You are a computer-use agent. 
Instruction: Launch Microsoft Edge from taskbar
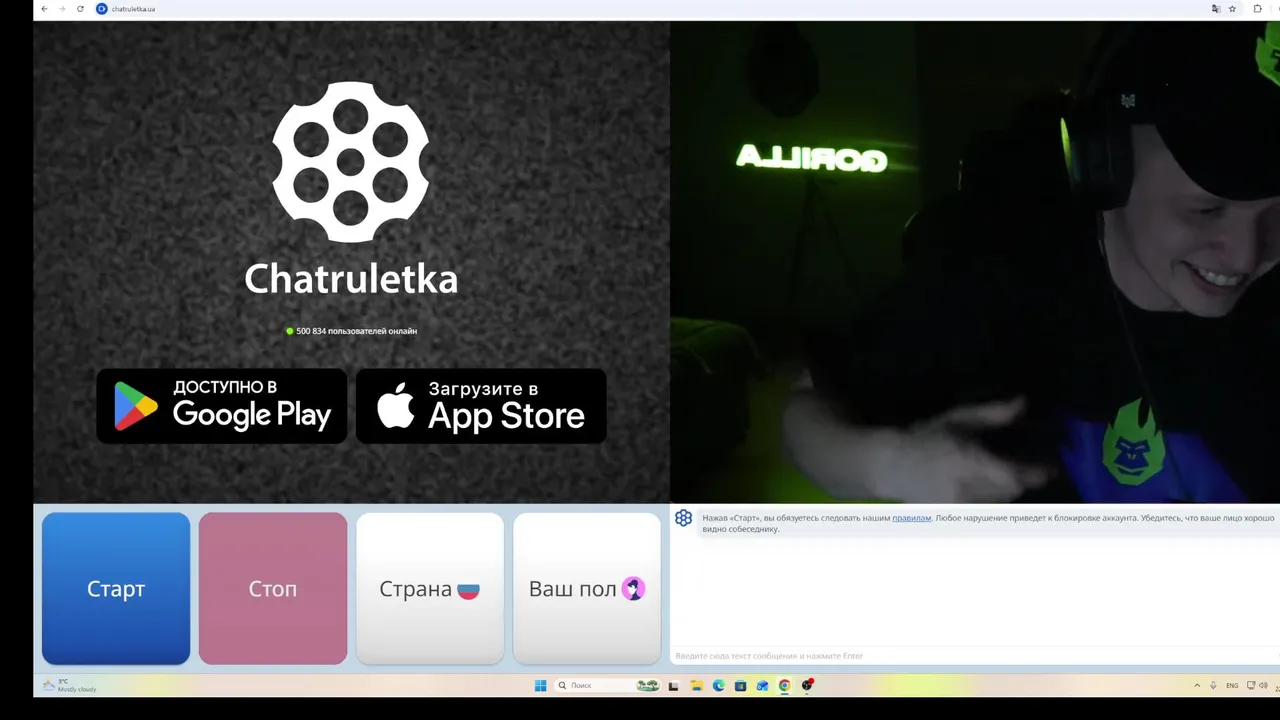pos(718,686)
